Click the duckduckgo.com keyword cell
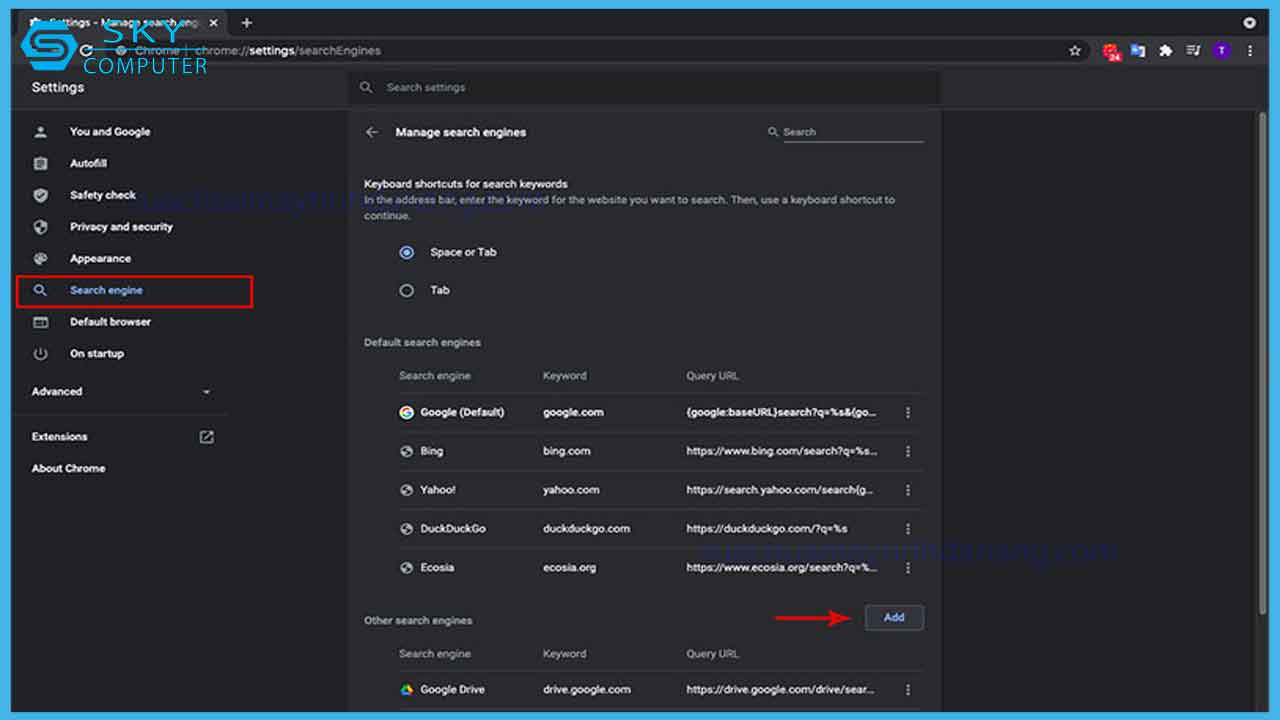 click(586, 529)
